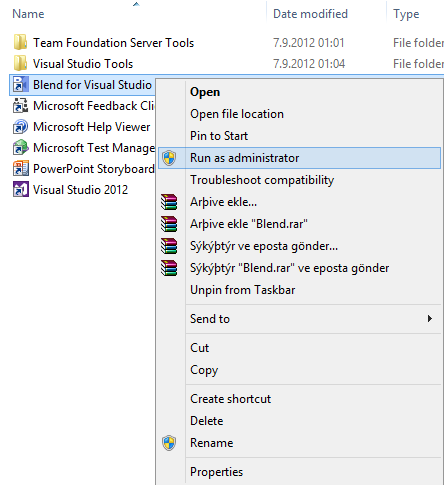Choose Open from the context menu
The image size is (444, 485).
point(205,92)
